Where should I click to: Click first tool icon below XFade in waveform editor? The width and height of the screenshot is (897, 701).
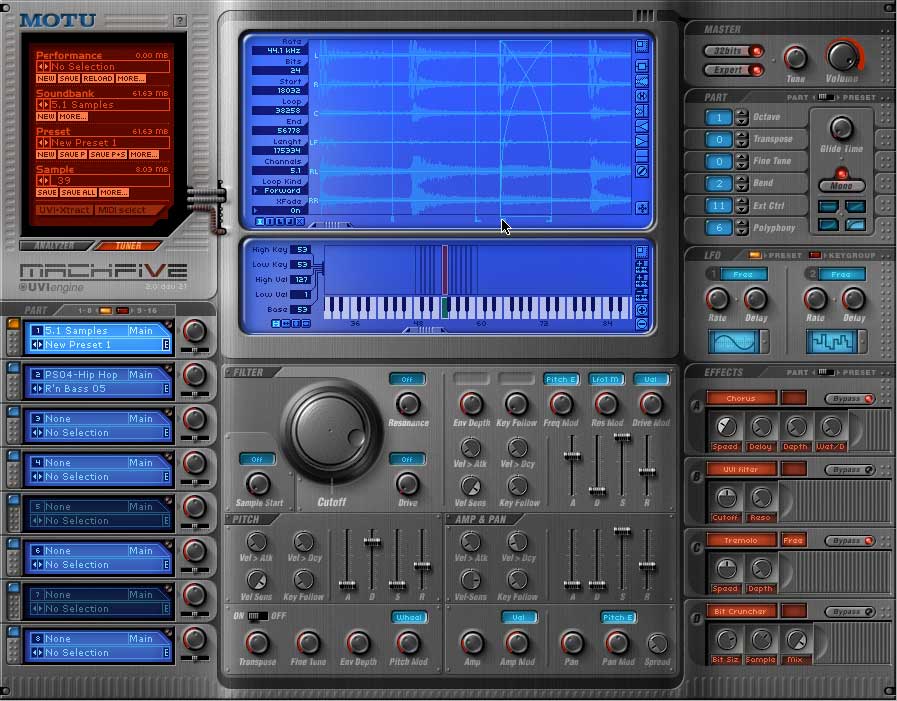click(260, 221)
